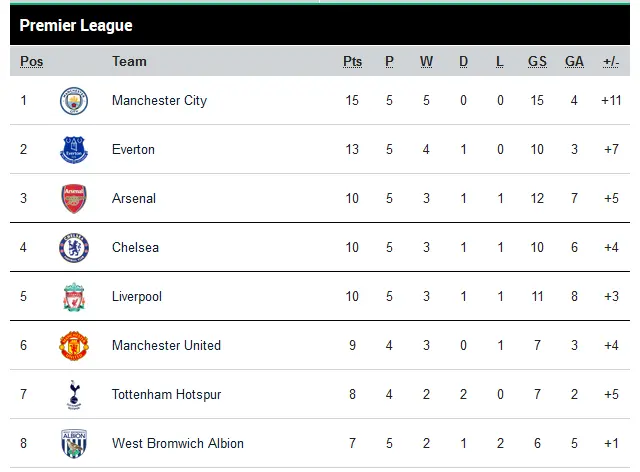This screenshot has height=472, width=640.
Task: Click the Everton club crest
Action: coord(74,150)
